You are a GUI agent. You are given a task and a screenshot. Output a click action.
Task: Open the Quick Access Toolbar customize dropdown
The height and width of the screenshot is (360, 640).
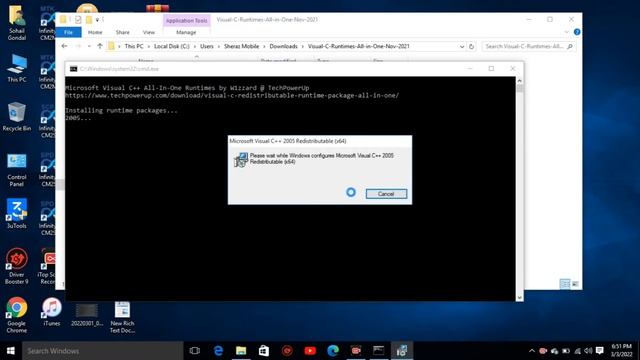(97, 20)
